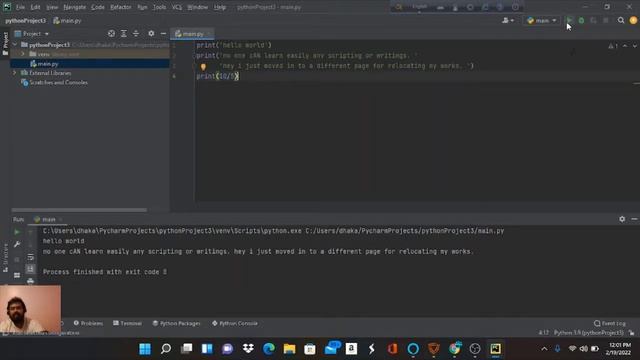This screenshot has width=640, height=360.
Task: Click the pythonProject3 breadcrumb
Action: pyautogui.click(x=25, y=20)
